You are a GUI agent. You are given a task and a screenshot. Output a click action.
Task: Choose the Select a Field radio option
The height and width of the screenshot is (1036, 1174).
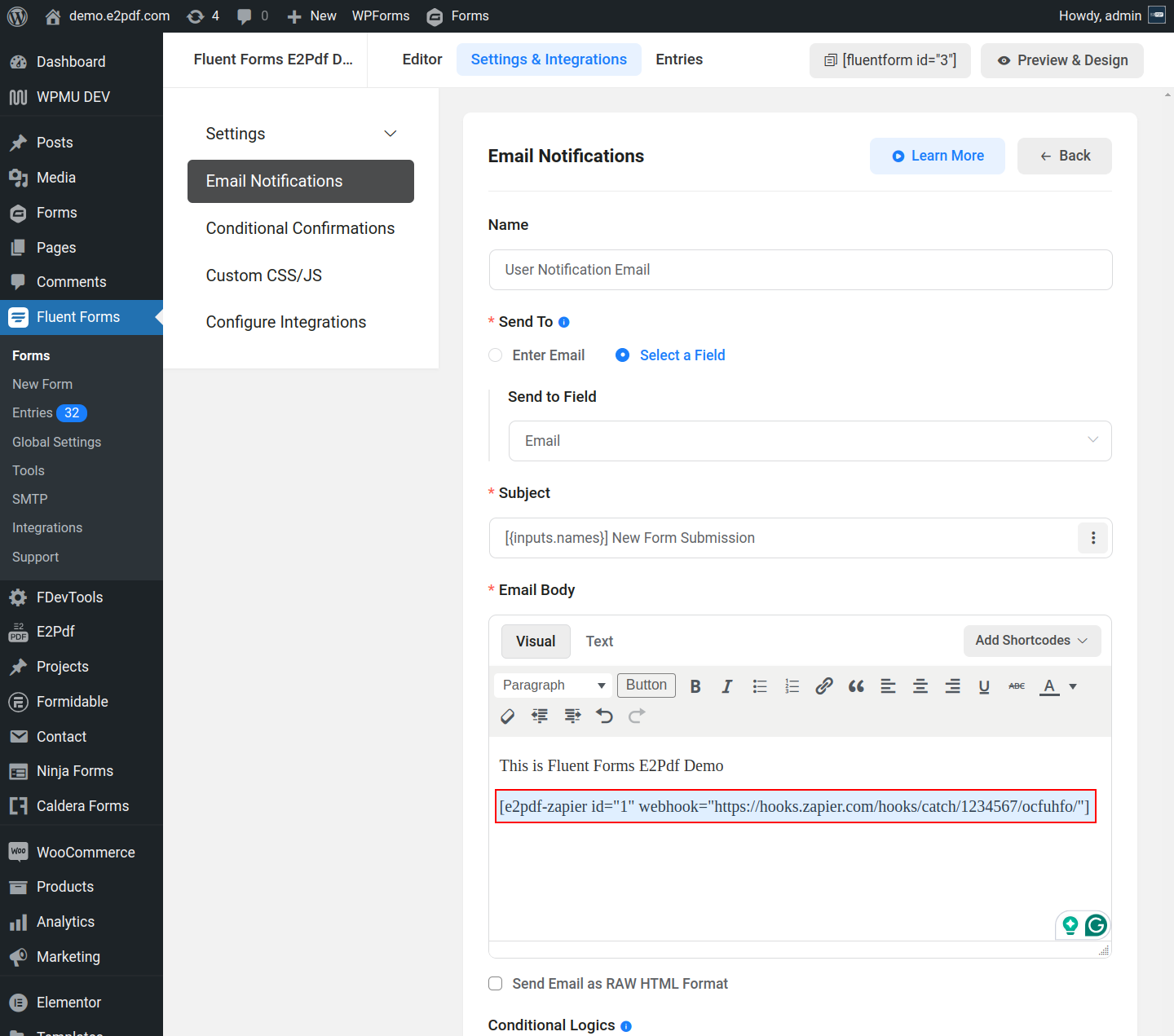[623, 355]
